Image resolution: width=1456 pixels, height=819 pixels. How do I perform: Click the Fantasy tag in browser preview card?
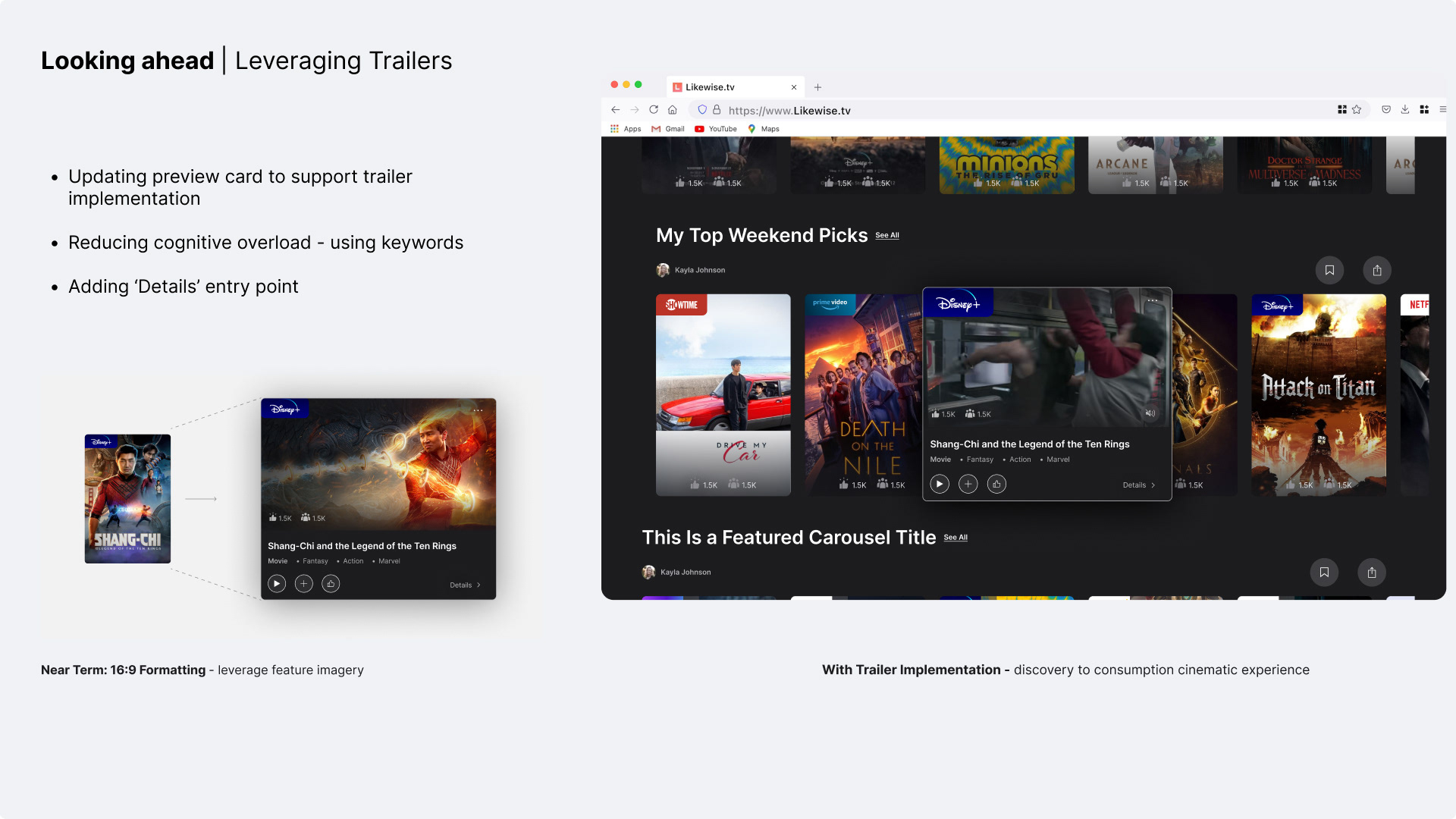980,460
